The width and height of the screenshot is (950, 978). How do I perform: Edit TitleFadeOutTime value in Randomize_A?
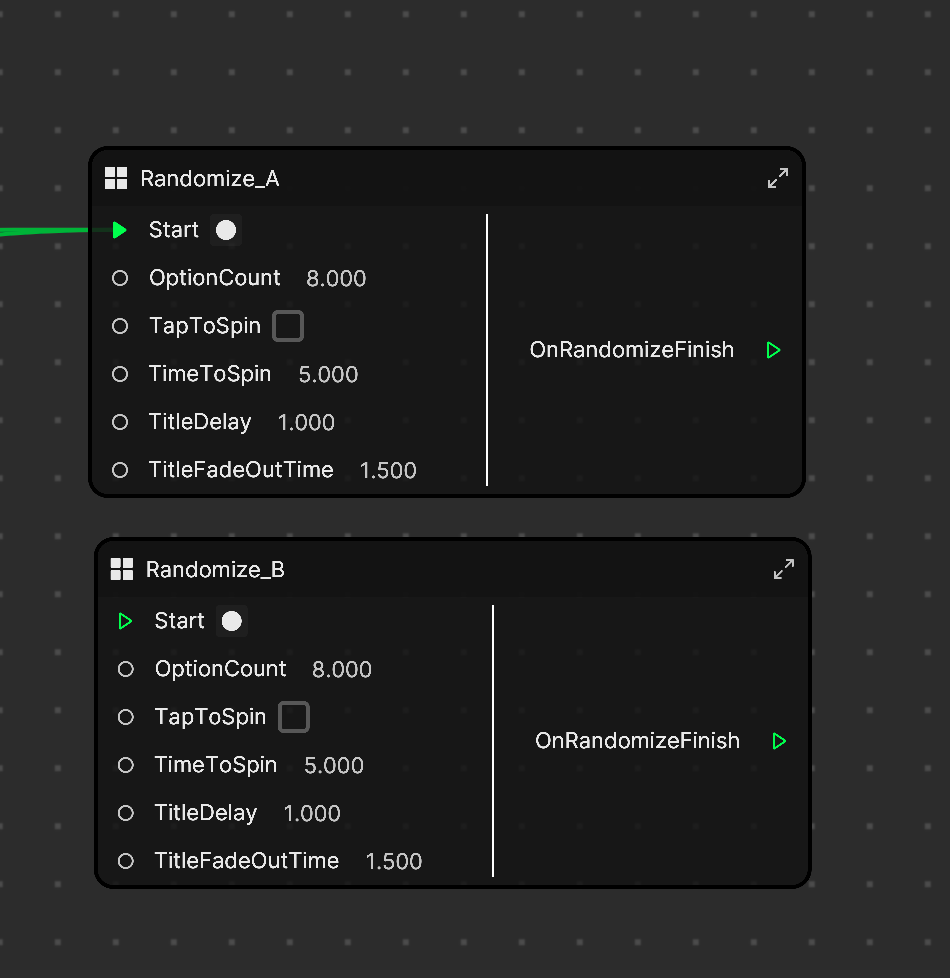pyautogui.click(x=388, y=470)
